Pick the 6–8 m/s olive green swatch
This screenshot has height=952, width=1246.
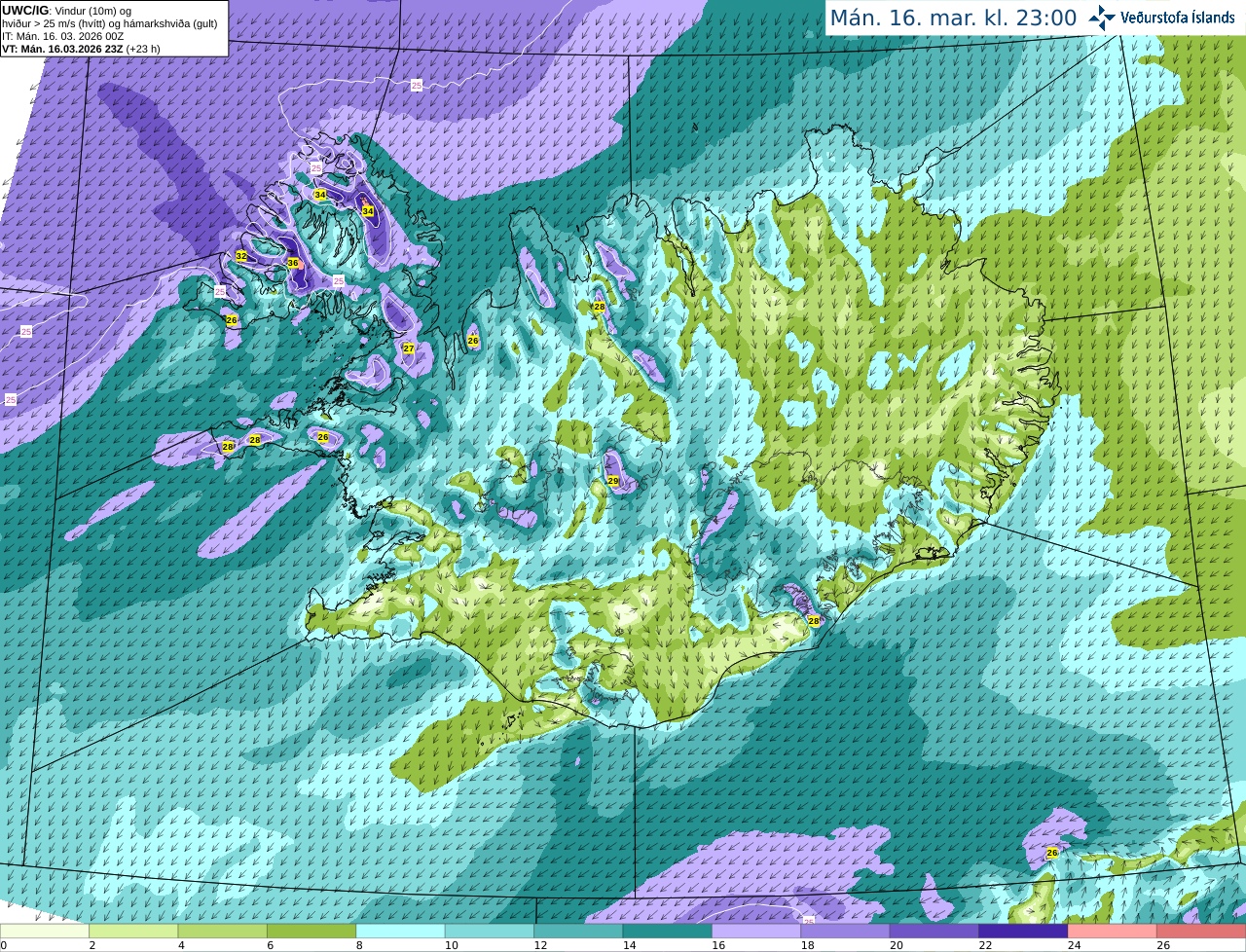311,932
